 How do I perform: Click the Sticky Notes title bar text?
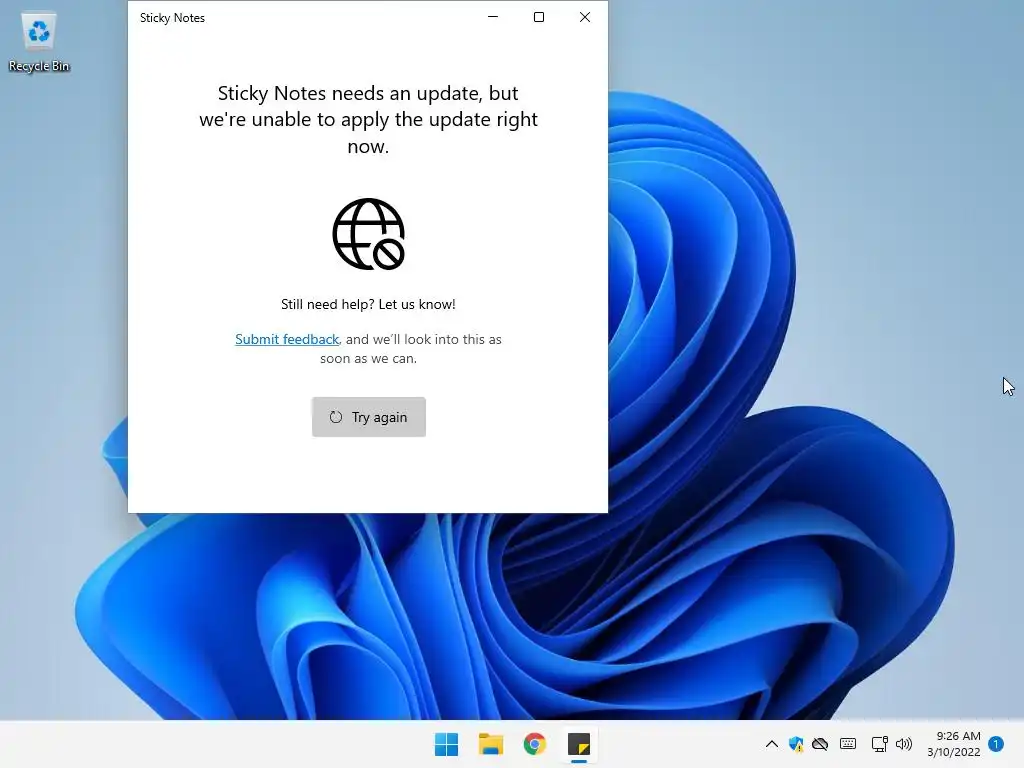coord(172,18)
